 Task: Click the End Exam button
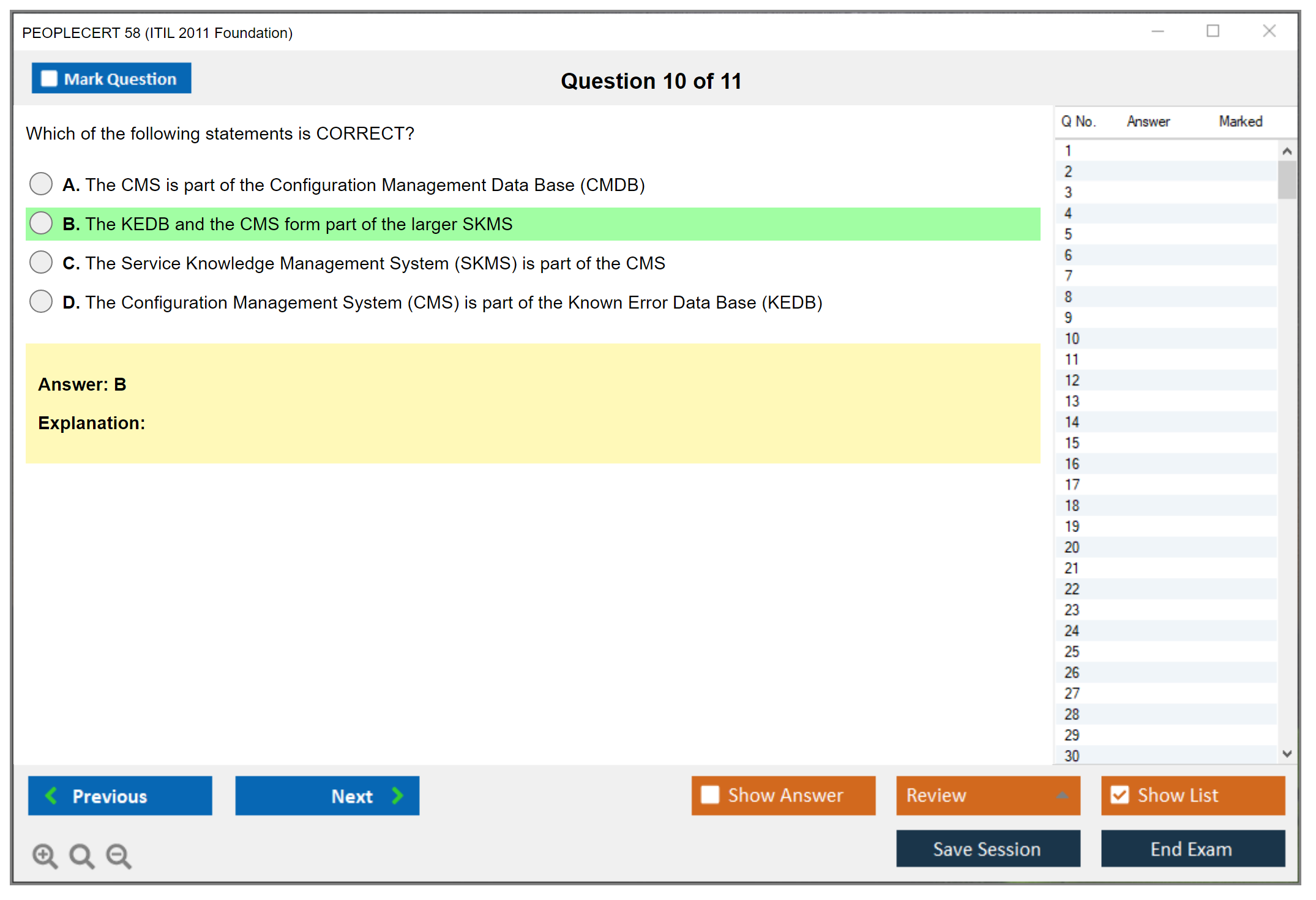click(1192, 849)
